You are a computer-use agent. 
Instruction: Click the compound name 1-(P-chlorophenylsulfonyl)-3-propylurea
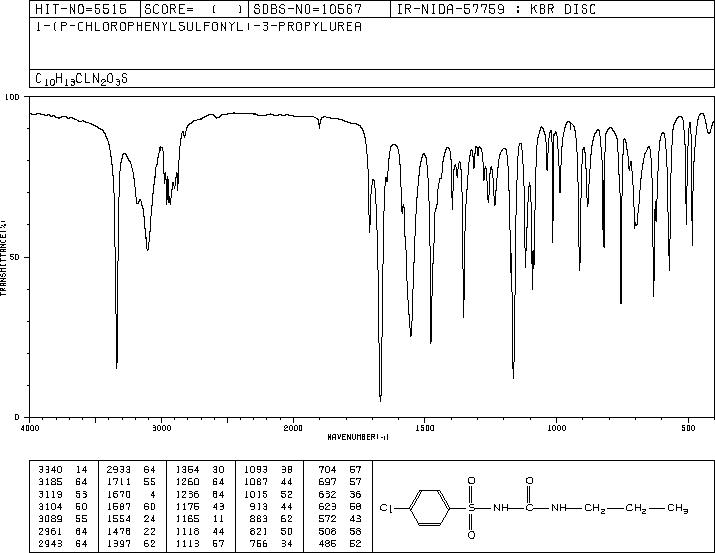coord(198,26)
